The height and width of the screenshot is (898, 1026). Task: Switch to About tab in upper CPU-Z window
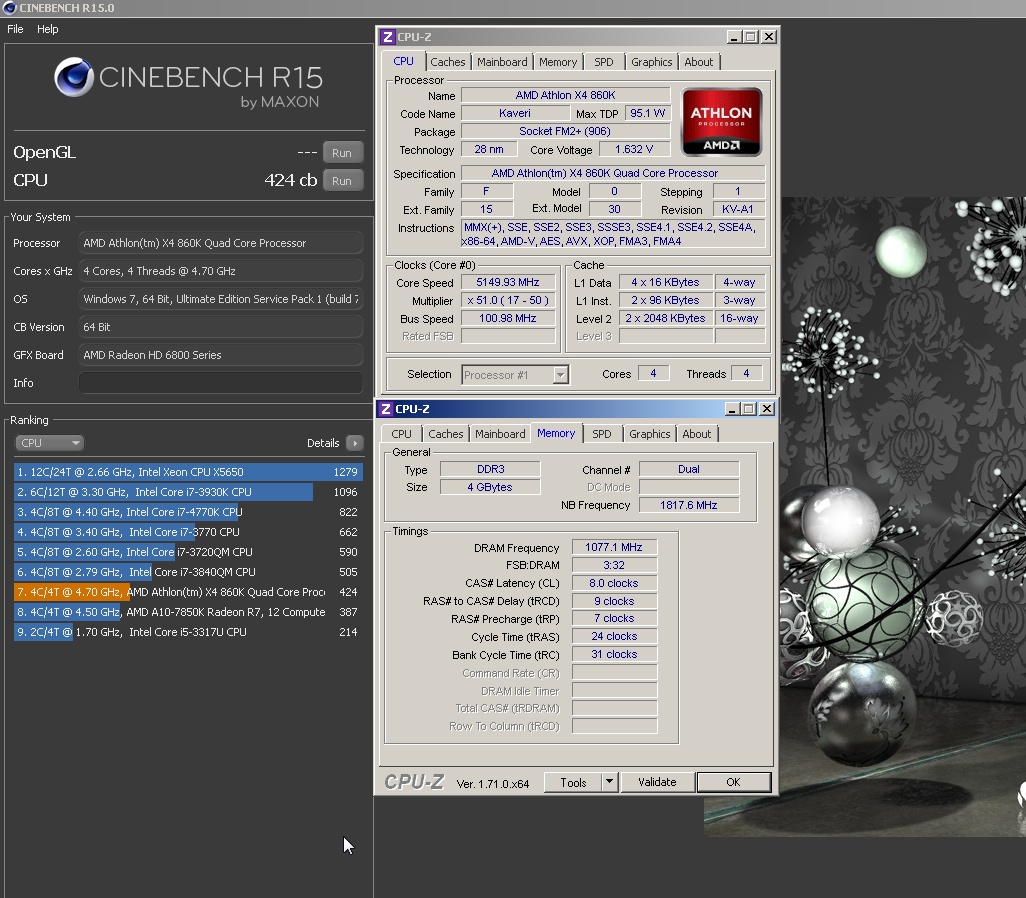(x=699, y=62)
